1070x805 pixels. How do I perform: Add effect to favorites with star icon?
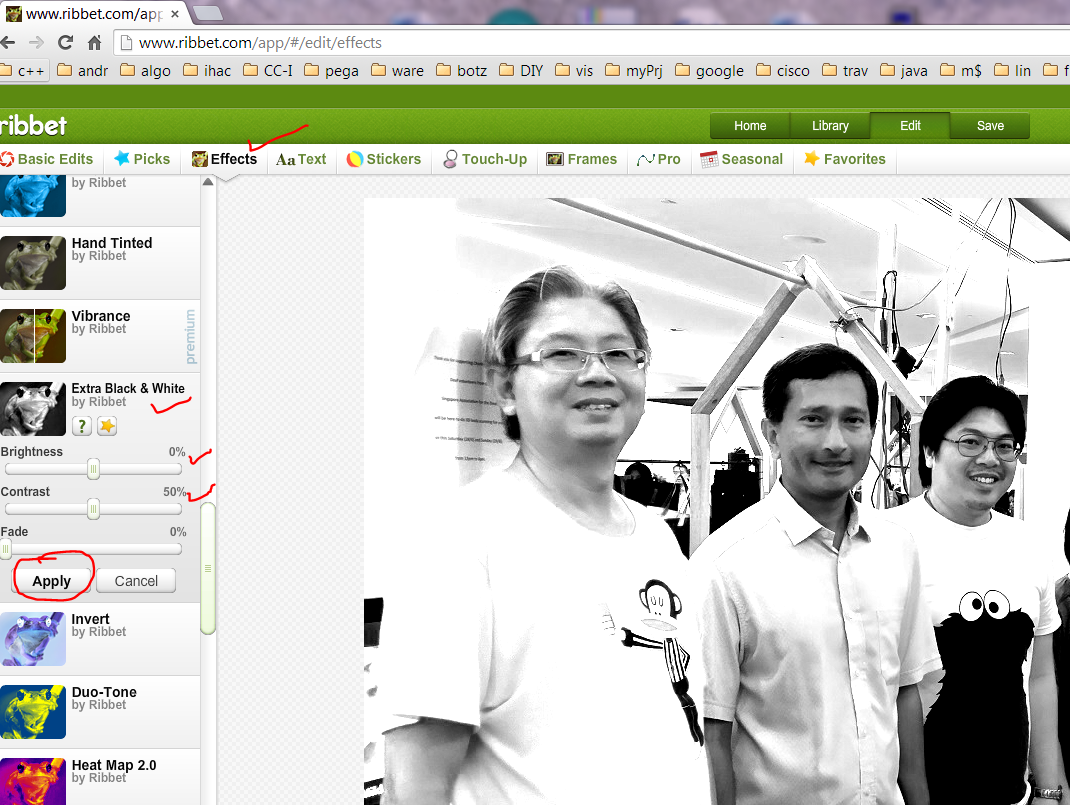point(107,426)
